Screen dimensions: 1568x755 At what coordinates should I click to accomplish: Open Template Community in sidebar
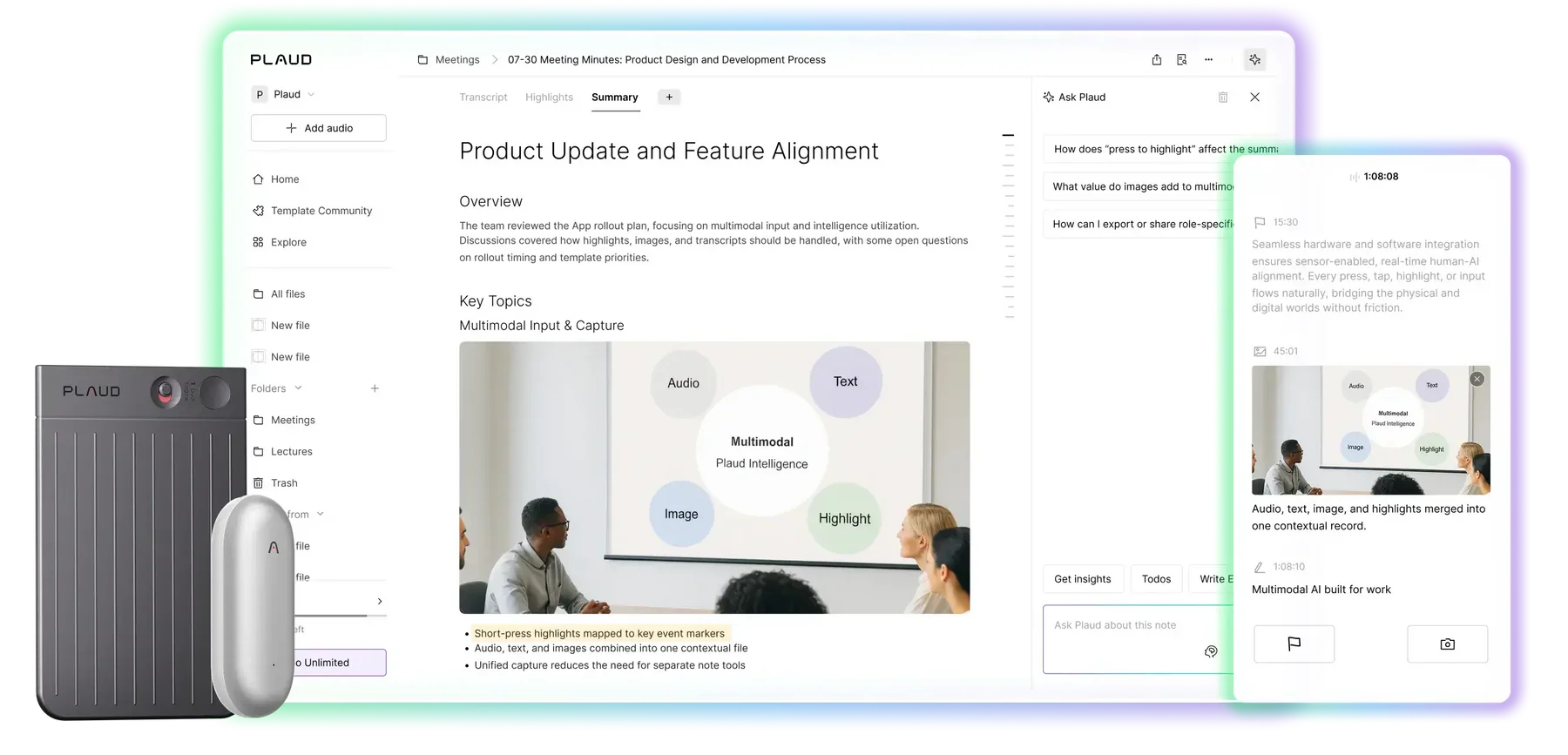[x=321, y=211]
